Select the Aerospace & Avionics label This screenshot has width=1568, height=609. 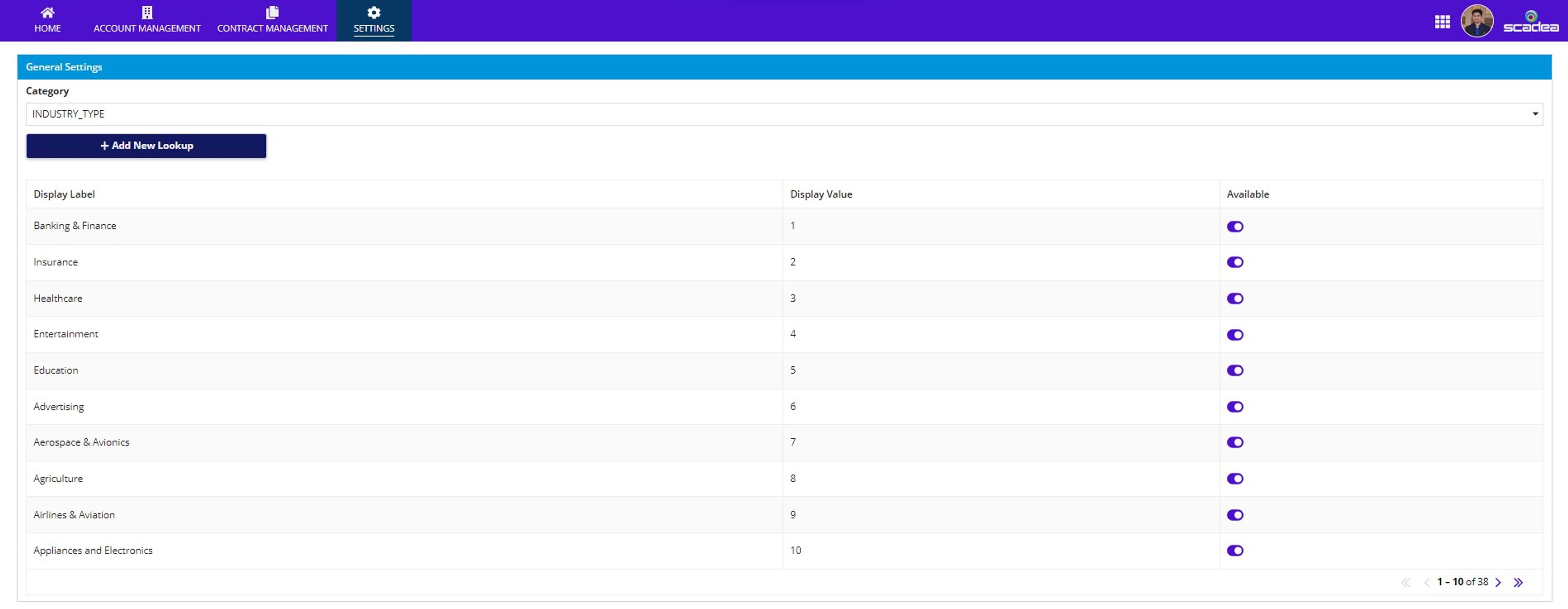[x=81, y=443]
